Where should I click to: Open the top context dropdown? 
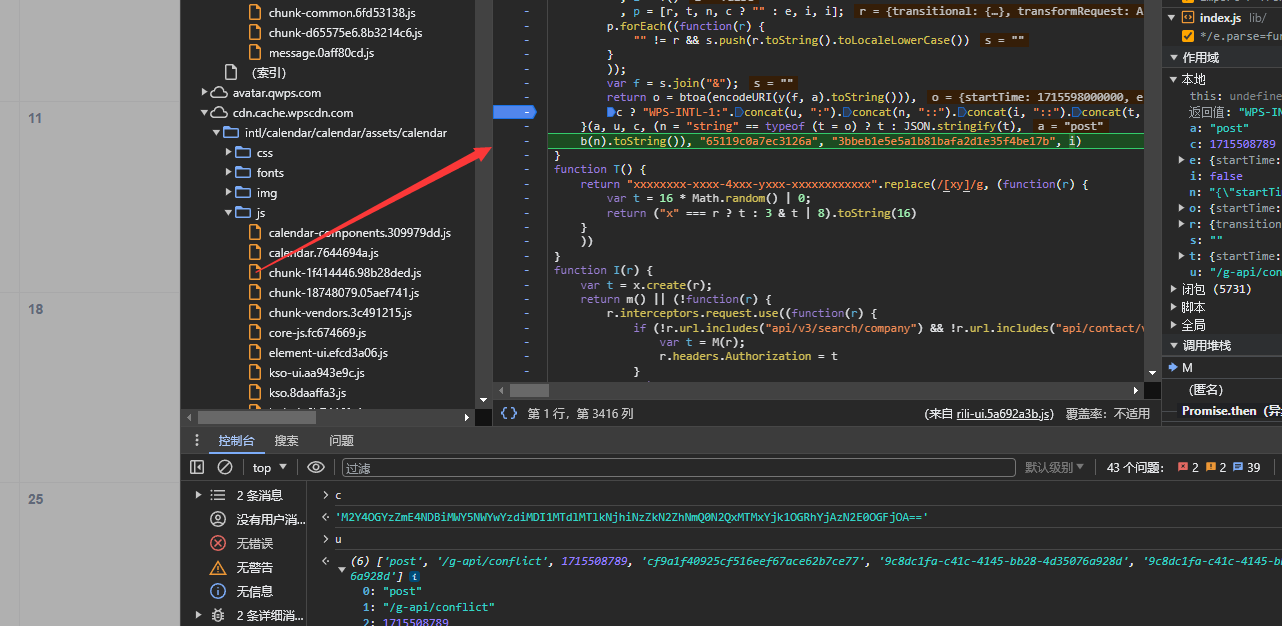pos(270,467)
